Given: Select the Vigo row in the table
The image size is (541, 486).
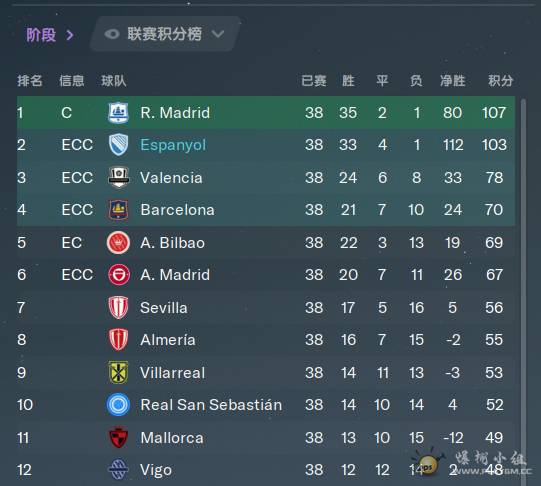Looking at the screenshot, I should [x=266, y=470].
